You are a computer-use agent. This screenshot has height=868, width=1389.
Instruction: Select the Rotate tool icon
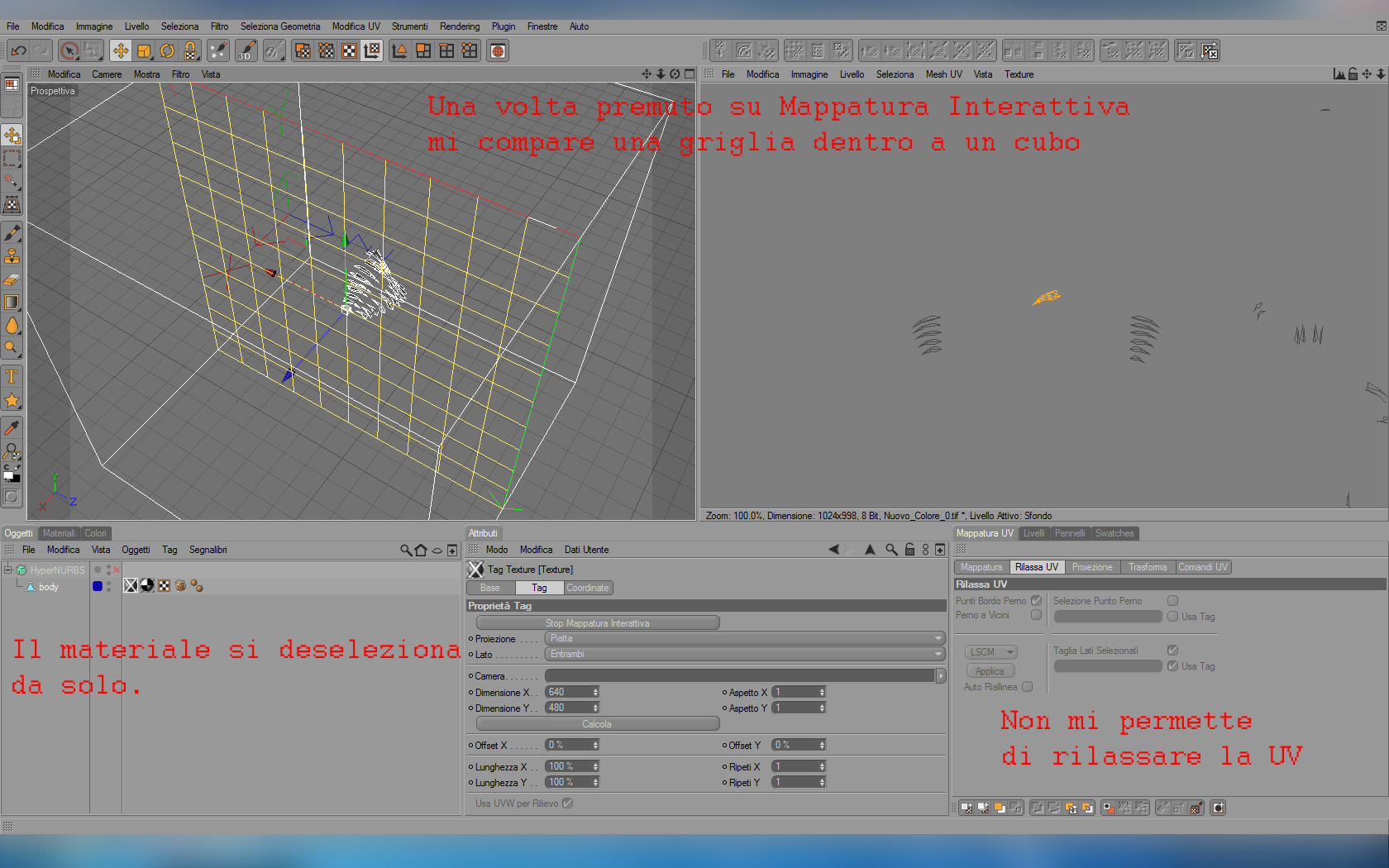click(x=168, y=51)
